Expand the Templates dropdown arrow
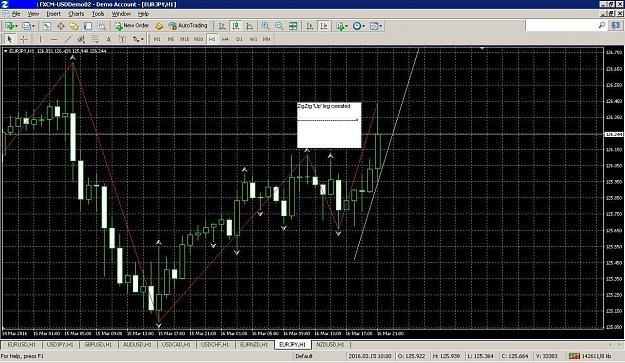The image size is (625, 363). click(381, 26)
